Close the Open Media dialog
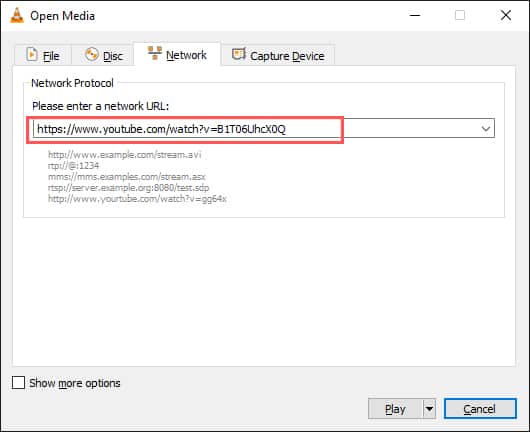The image size is (530, 432). coord(506,15)
